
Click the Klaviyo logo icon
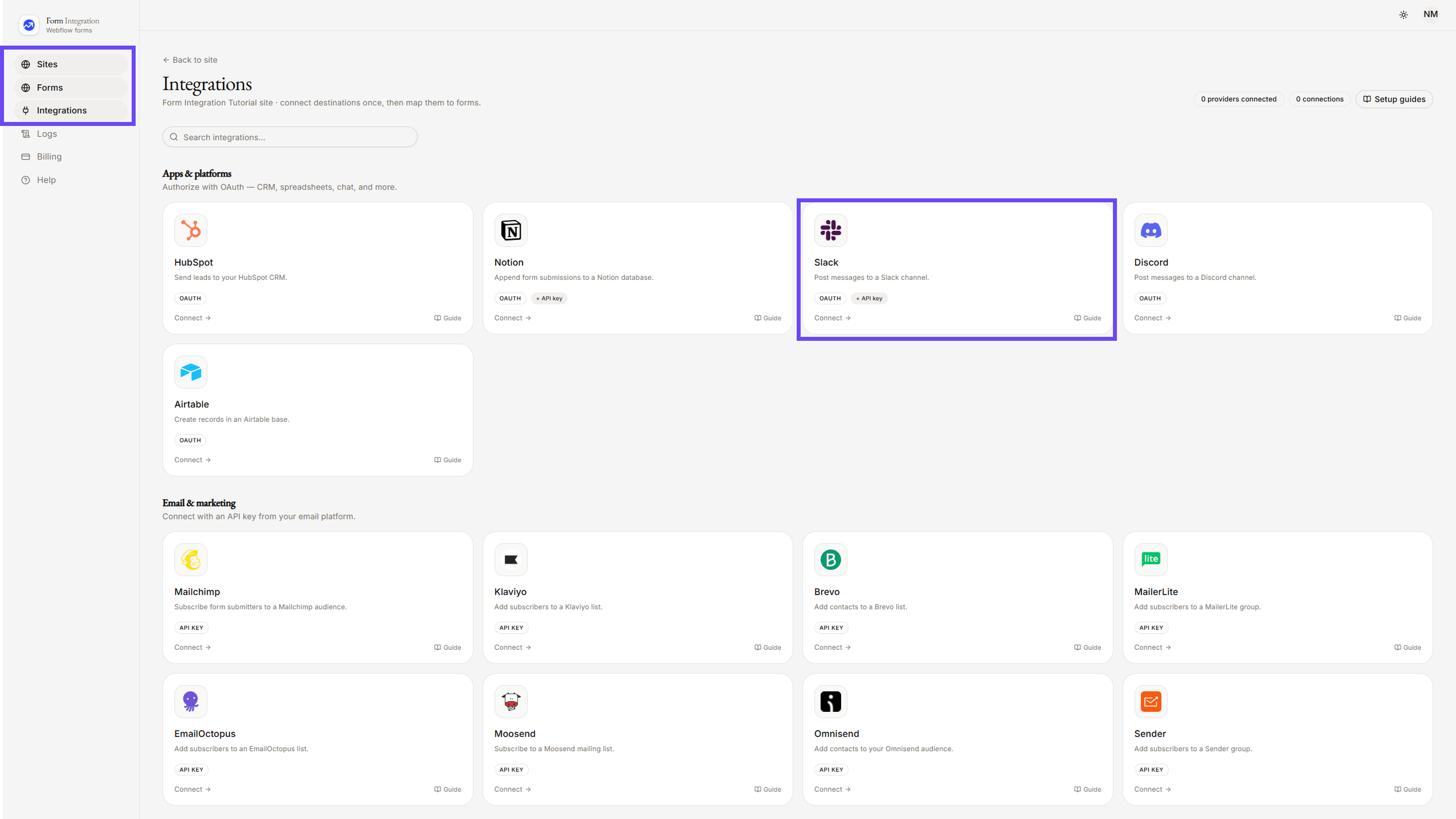tap(511, 560)
